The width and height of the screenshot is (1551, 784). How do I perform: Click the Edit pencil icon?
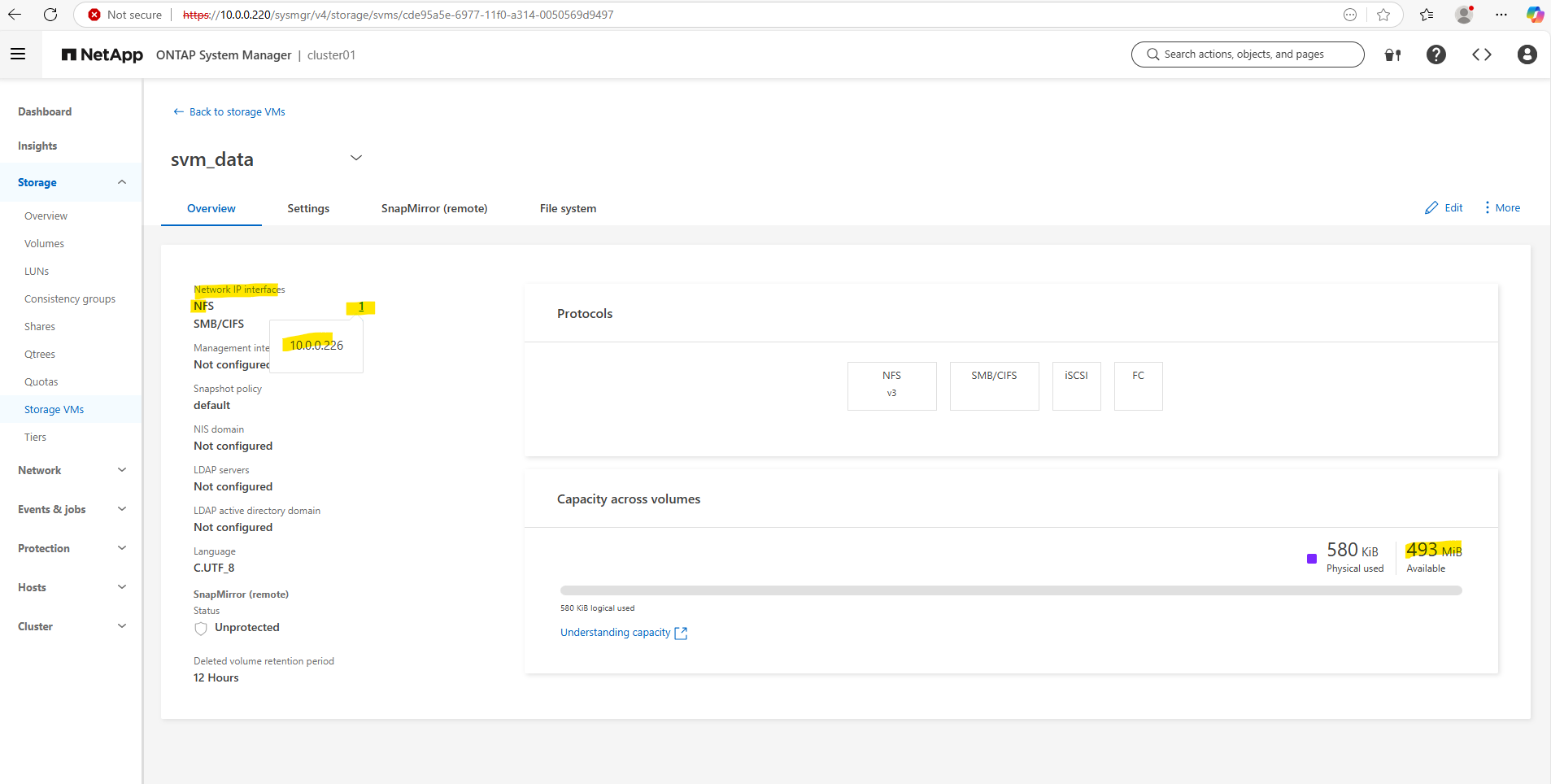[x=1431, y=208]
